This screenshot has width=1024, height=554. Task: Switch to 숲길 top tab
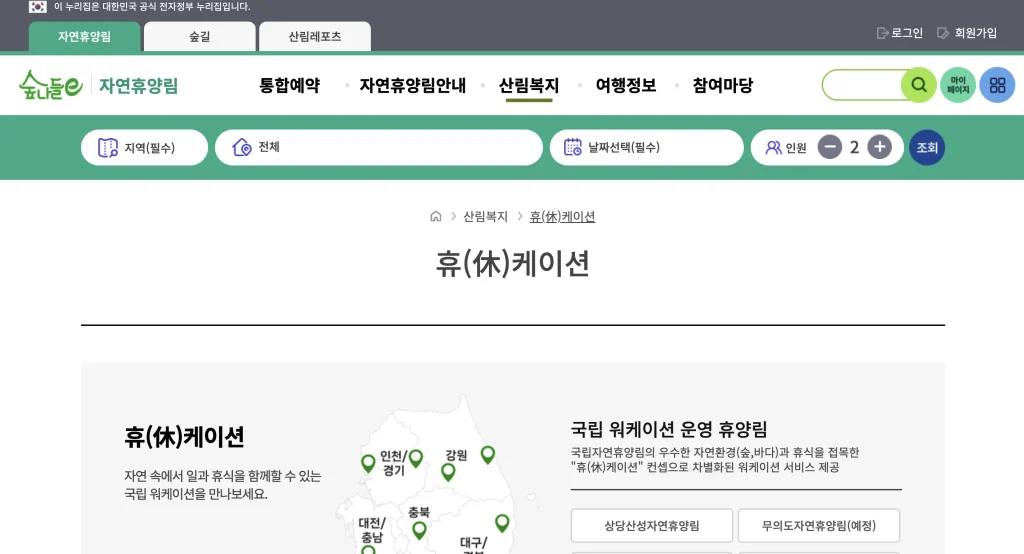pos(200,37)
